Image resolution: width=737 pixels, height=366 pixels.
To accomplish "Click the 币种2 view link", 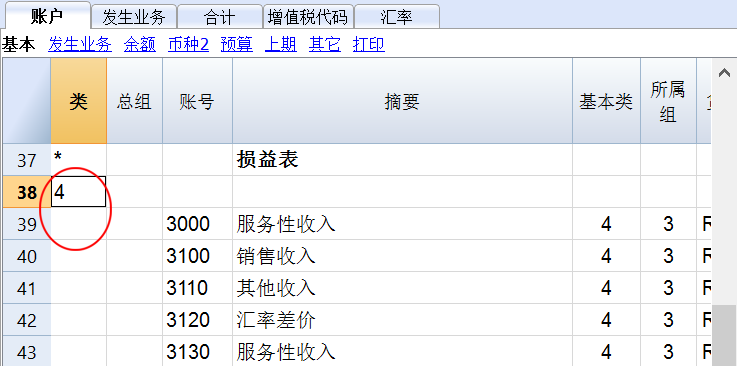I will click(x=188, y=44).
